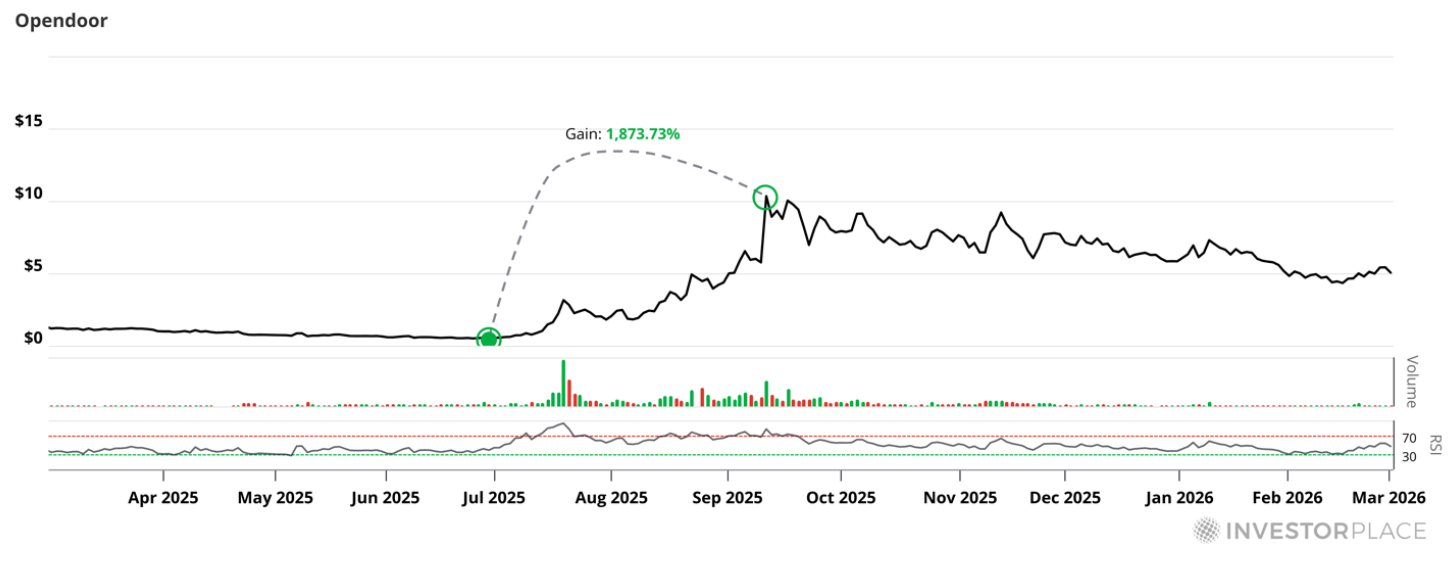Click the 'Oct 2025' date label
Viewport: 1456px width, 563px height.
coord(841,497)
